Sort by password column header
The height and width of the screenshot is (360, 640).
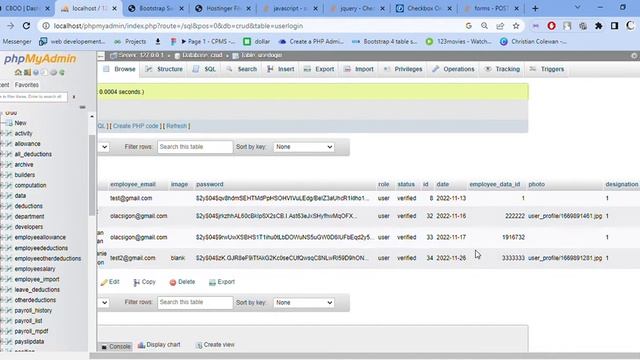click(209, 184)
